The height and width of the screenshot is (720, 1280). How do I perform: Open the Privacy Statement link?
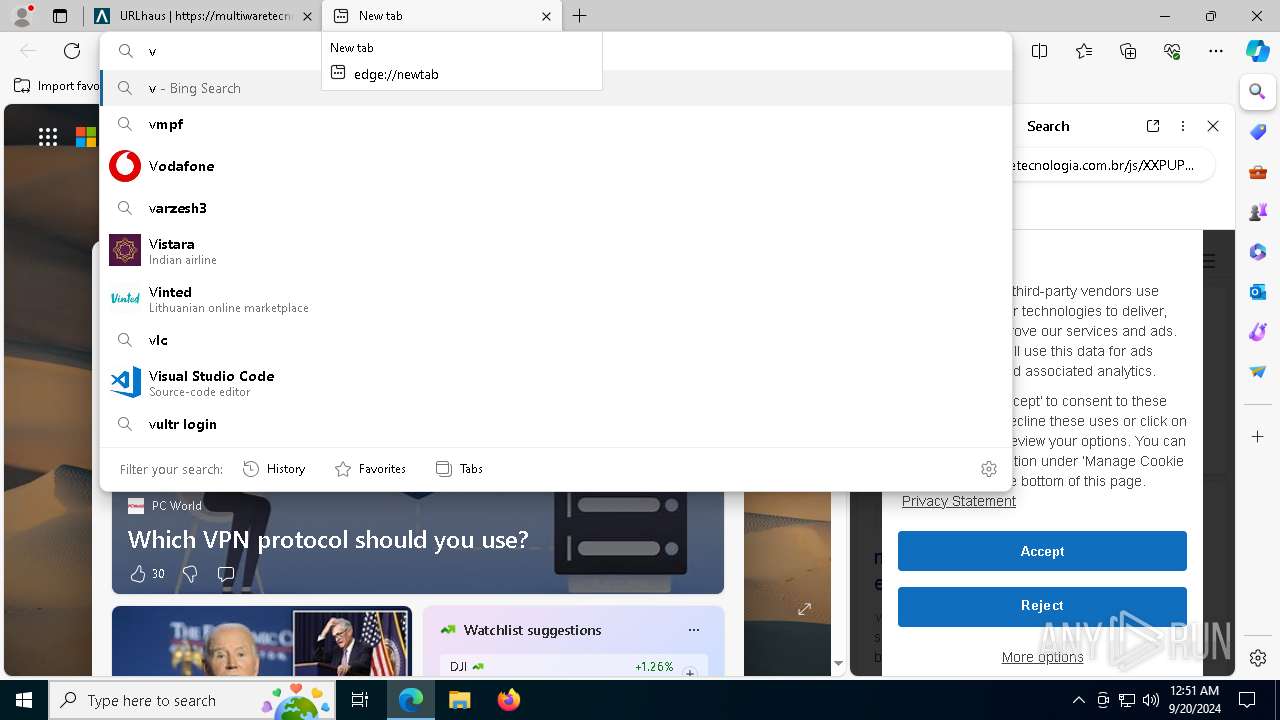click(959, 501)
